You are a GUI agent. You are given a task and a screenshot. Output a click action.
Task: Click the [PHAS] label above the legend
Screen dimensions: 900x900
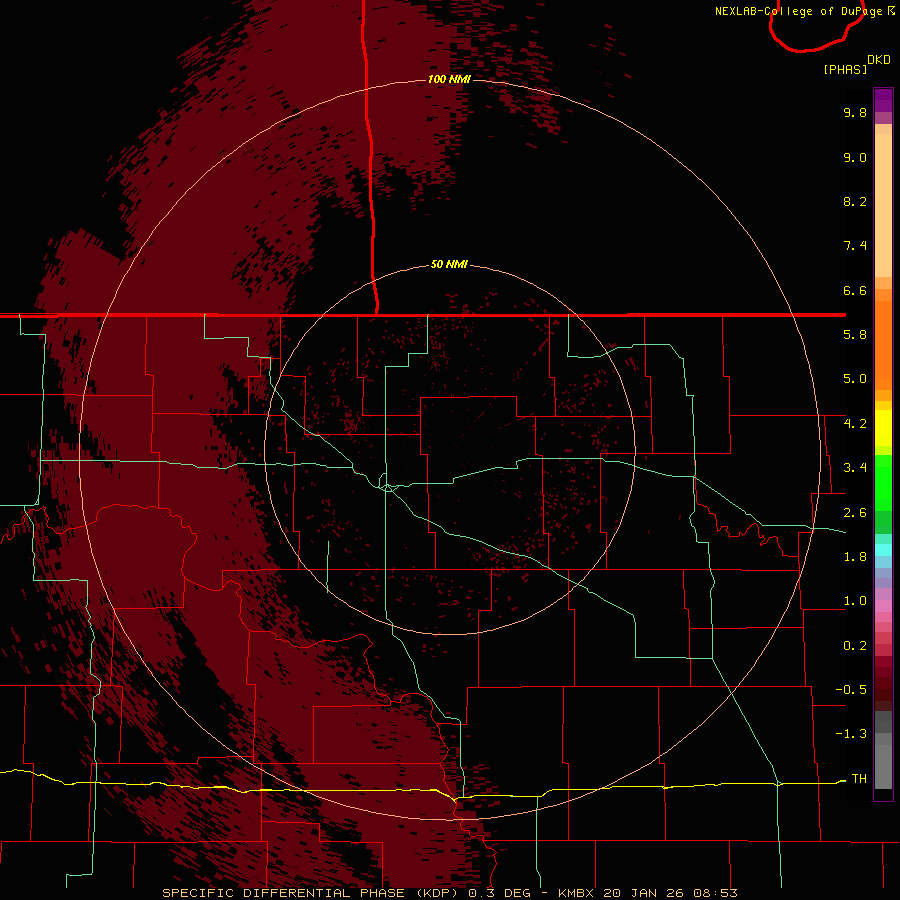pyautogui.click(x=845, y=70)
